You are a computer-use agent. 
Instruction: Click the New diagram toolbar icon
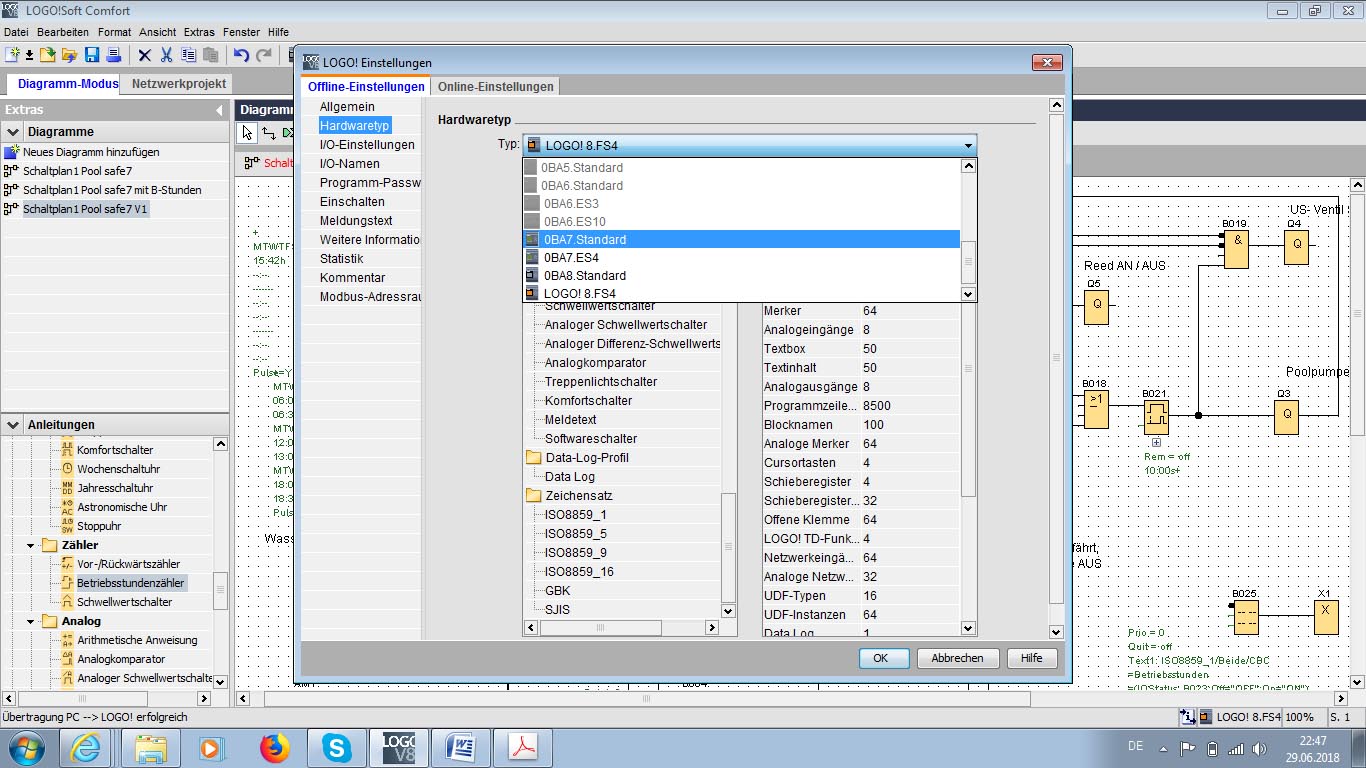(x=12, y=54)
